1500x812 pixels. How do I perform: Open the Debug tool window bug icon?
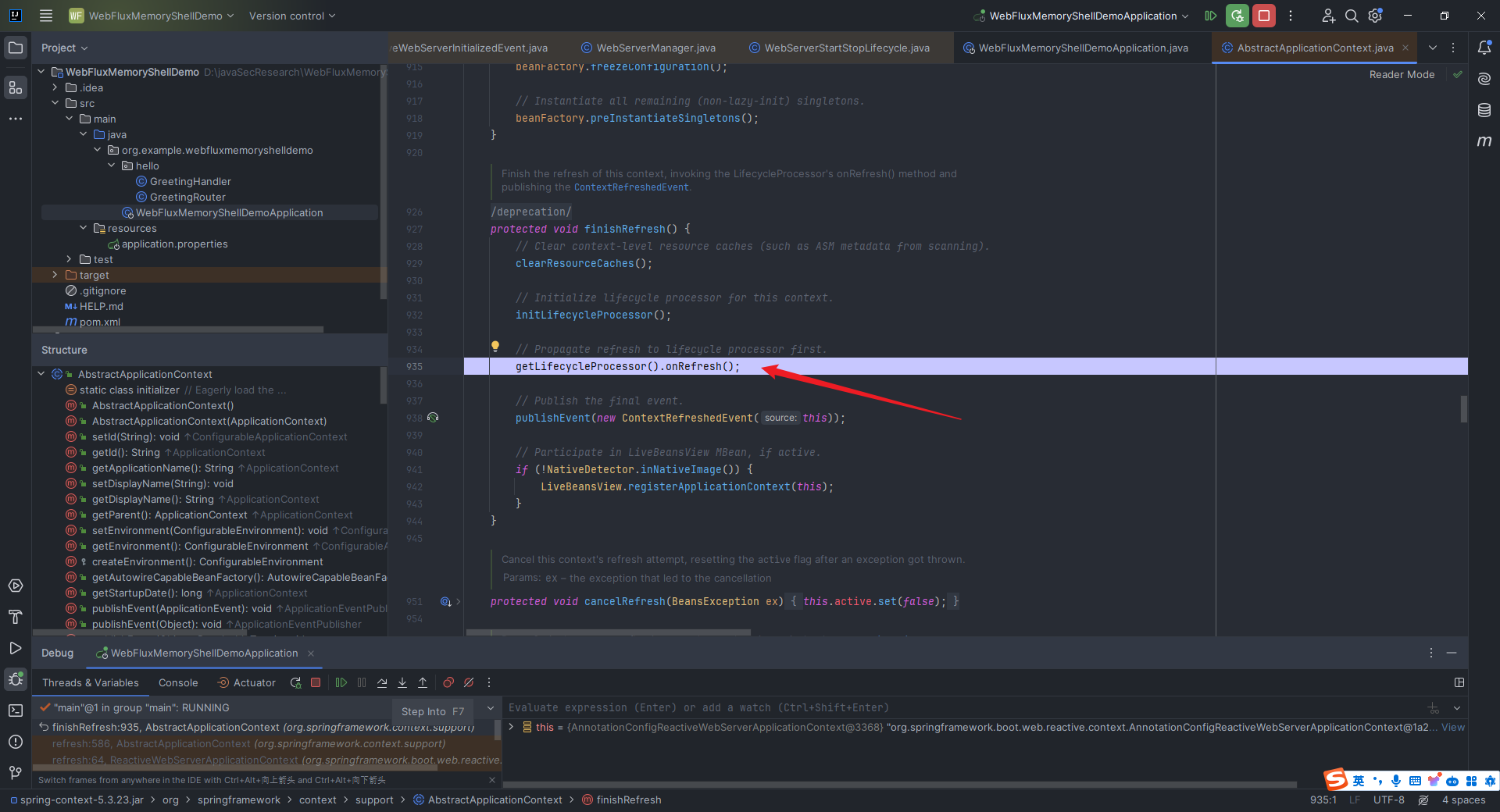16,679
